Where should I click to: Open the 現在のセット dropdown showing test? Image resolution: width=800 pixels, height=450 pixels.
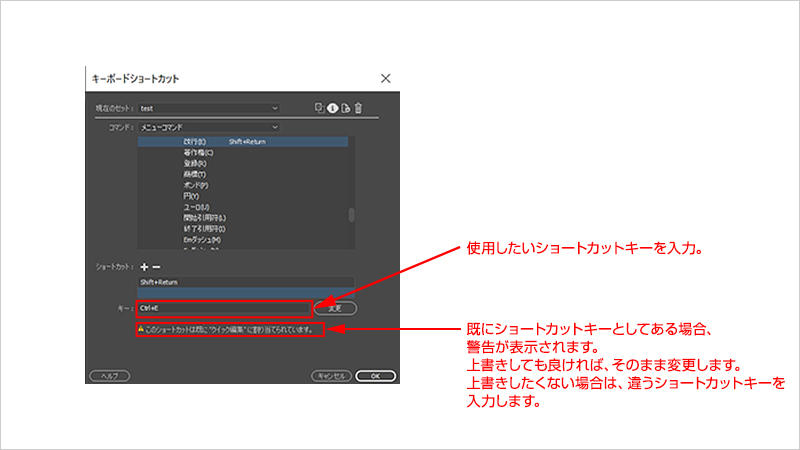[x=209, y=108]
